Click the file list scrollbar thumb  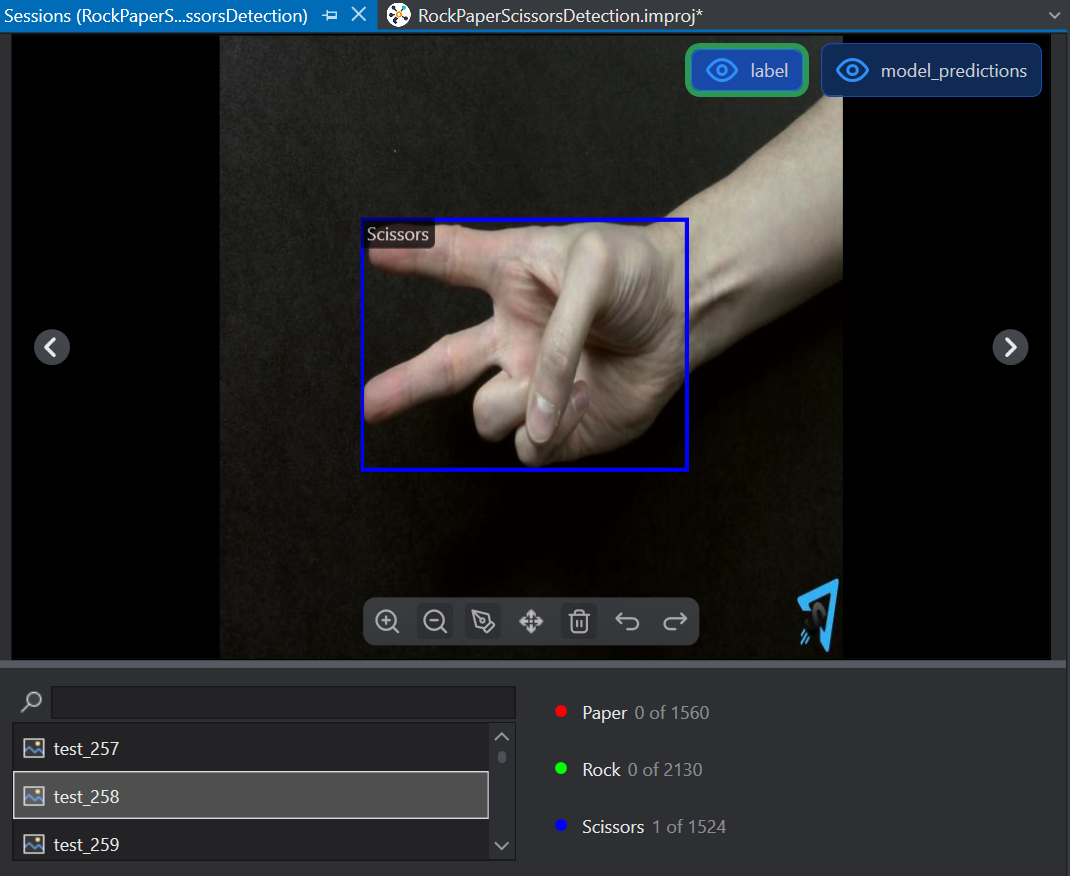(x=502, y=757)
